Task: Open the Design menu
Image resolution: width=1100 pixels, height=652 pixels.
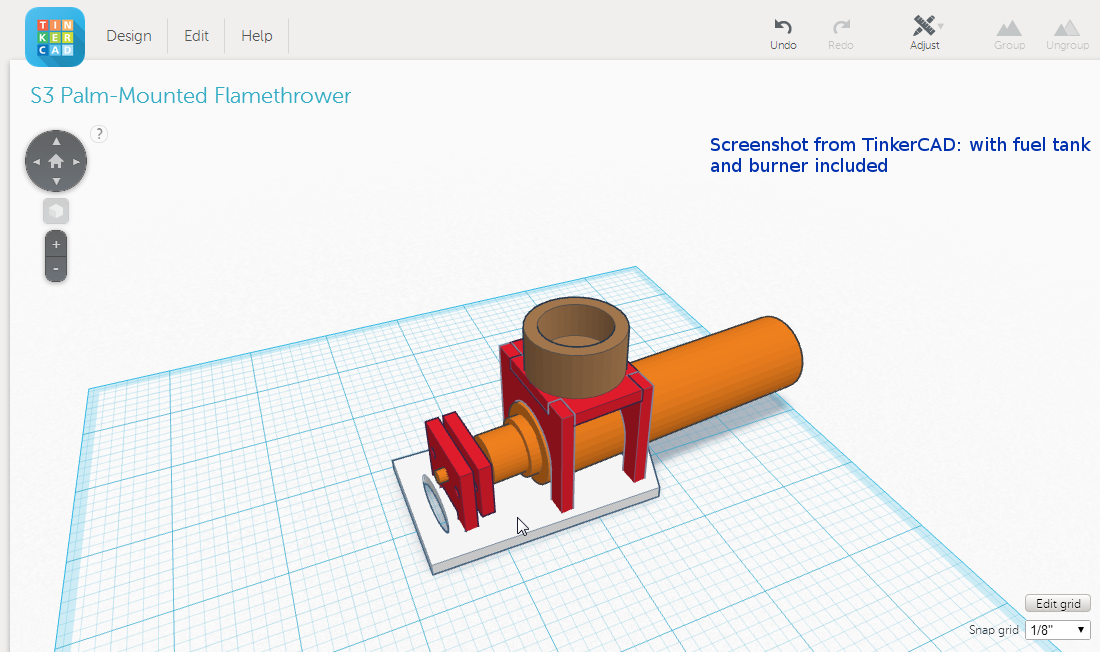Action: 129,35
